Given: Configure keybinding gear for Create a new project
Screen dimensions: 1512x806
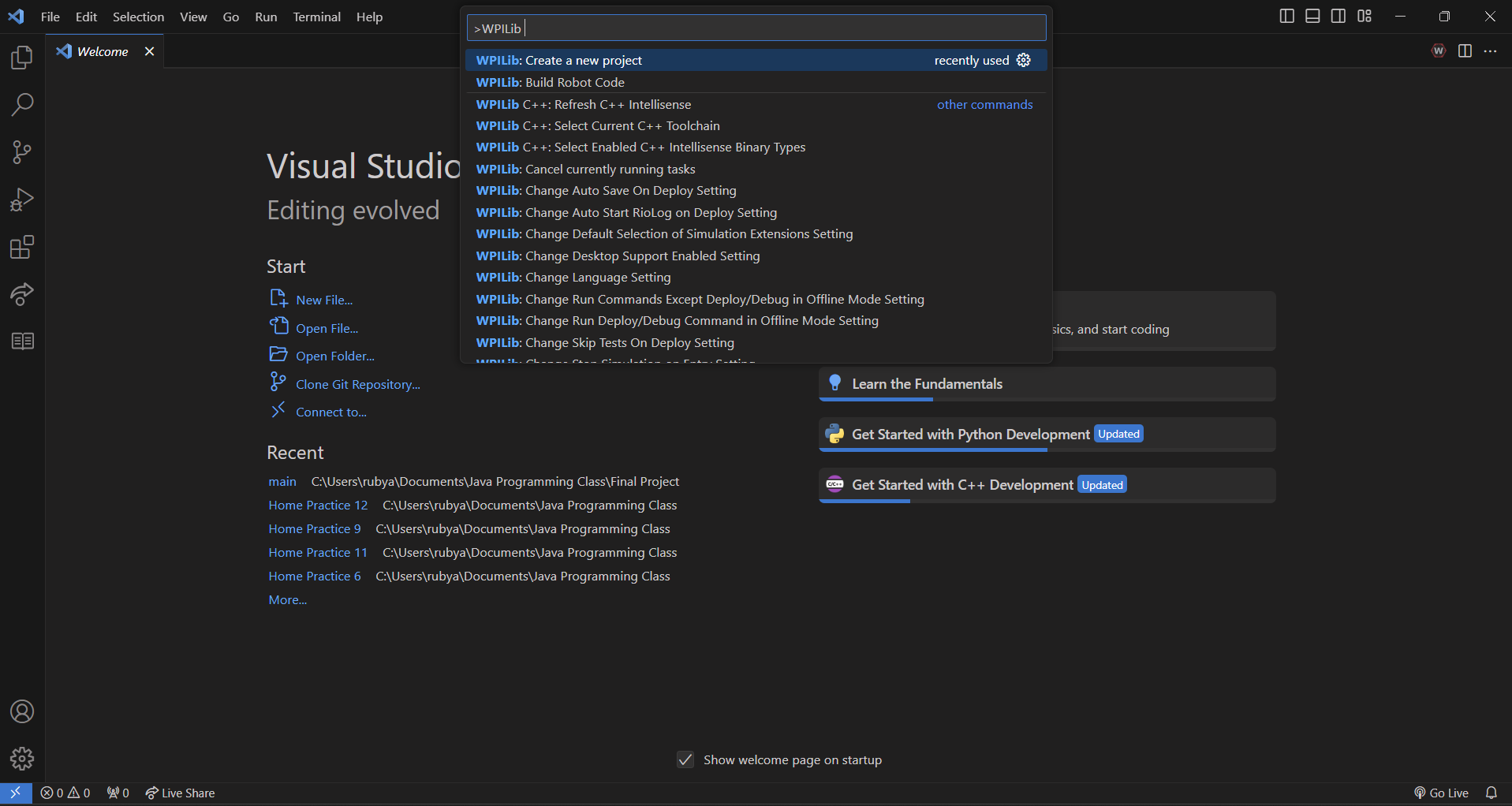Looking at the screenshot, I should click(1024, 61).
